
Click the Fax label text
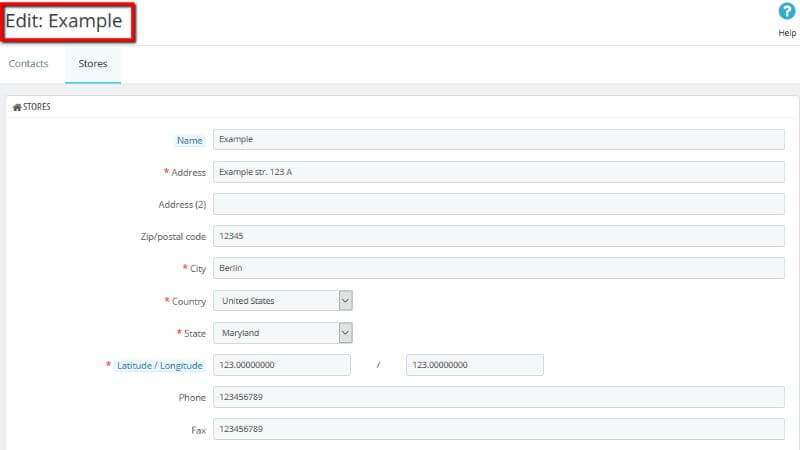point(198,430)
